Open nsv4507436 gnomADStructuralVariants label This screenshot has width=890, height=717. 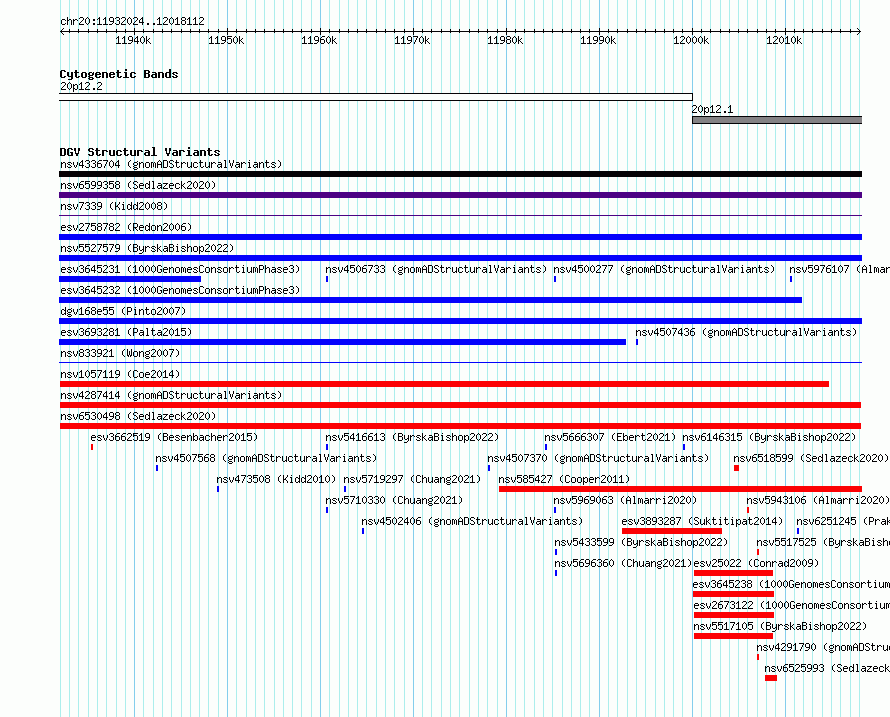(746, 333)
